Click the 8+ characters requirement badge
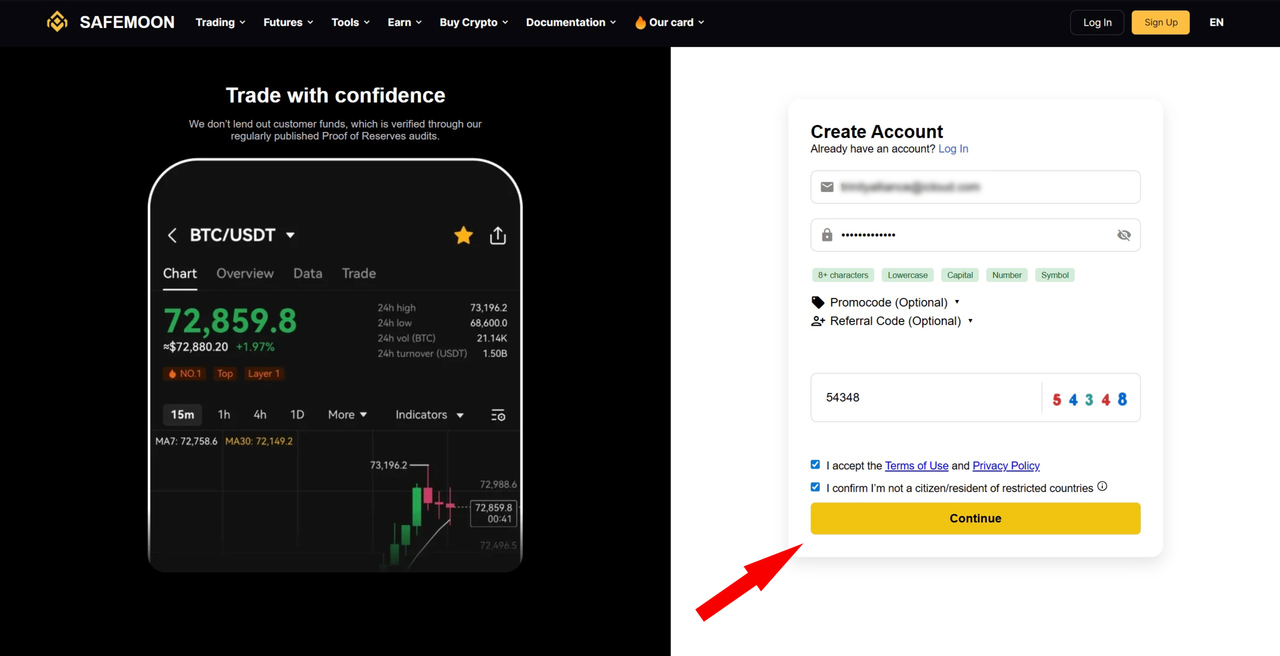Screen dimensions: 1280x656 pyautogui.click(x=843, y=275)
